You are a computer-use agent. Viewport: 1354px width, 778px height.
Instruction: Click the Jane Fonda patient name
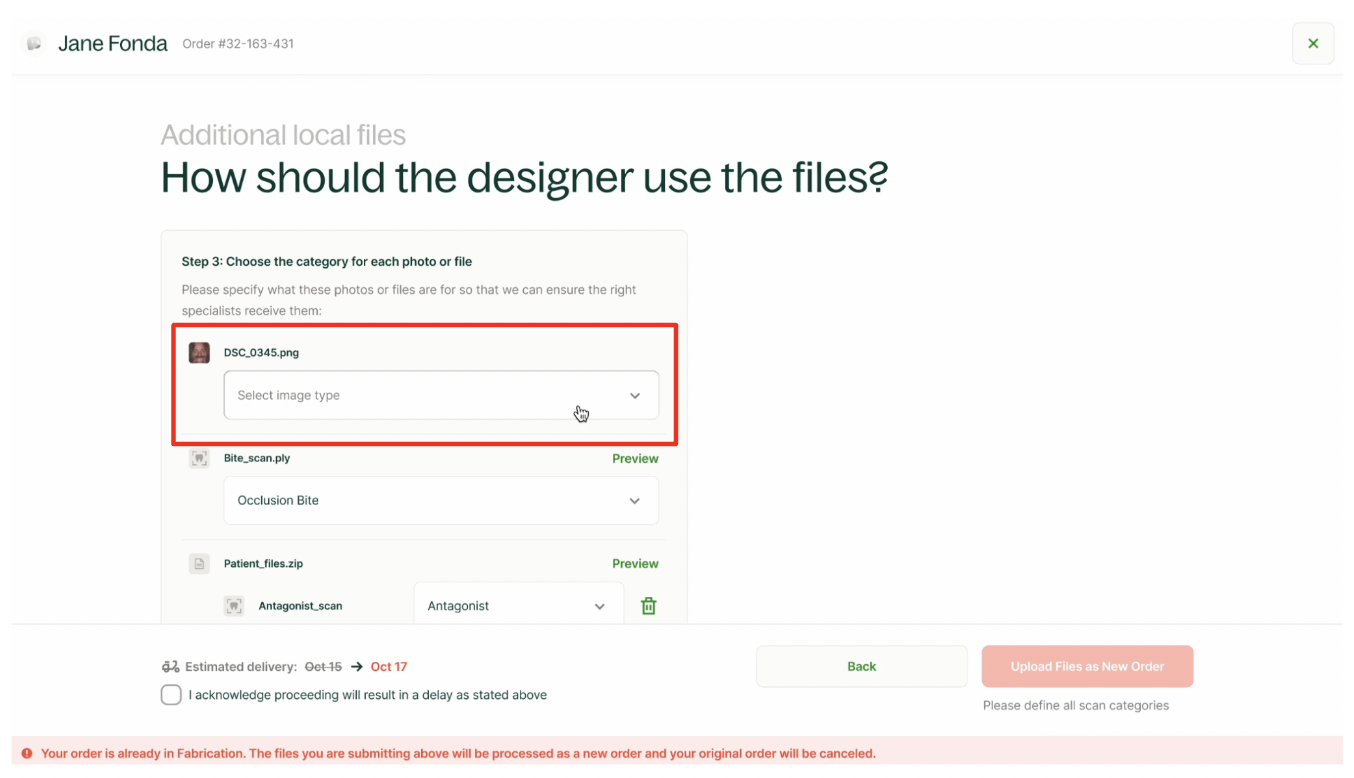(x=112, y=44)
